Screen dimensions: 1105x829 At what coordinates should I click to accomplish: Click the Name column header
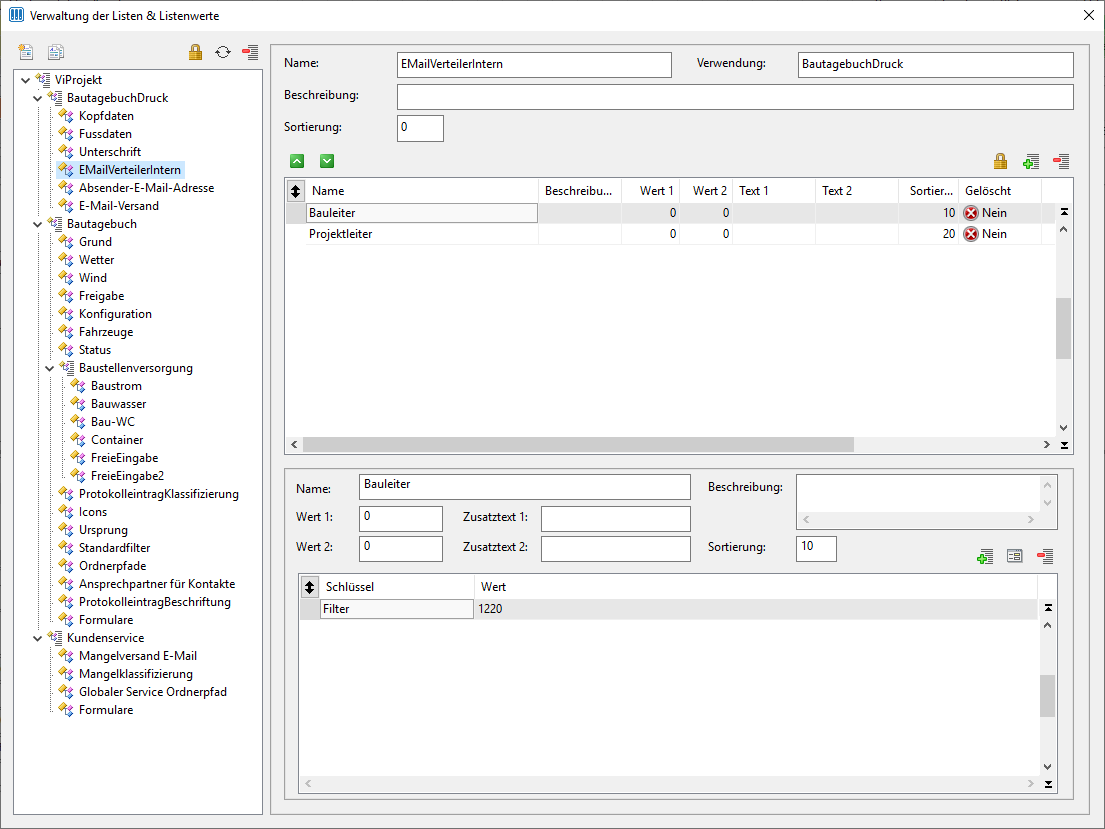(x=421, y=191)
